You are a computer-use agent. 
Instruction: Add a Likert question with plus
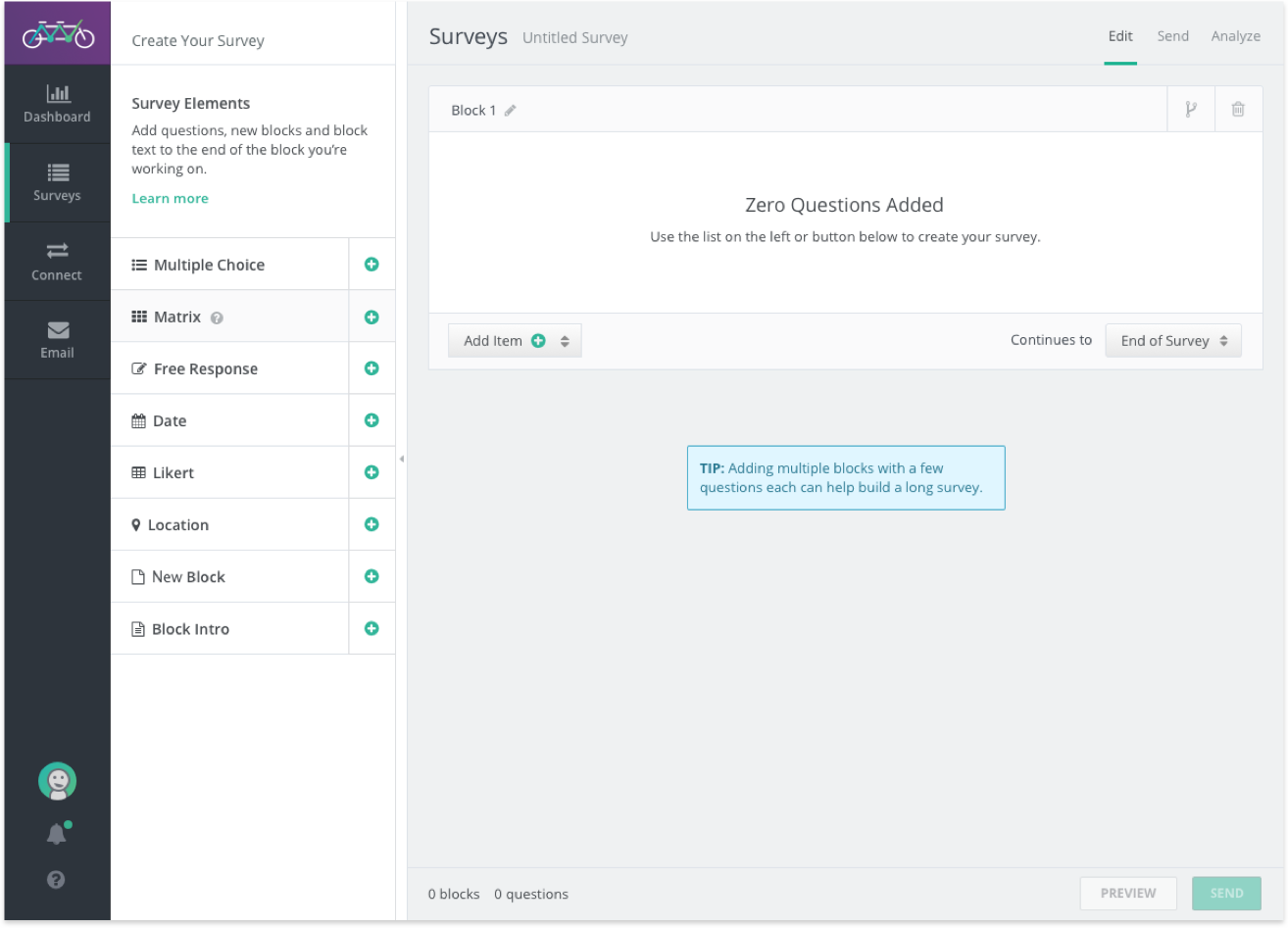372,472
